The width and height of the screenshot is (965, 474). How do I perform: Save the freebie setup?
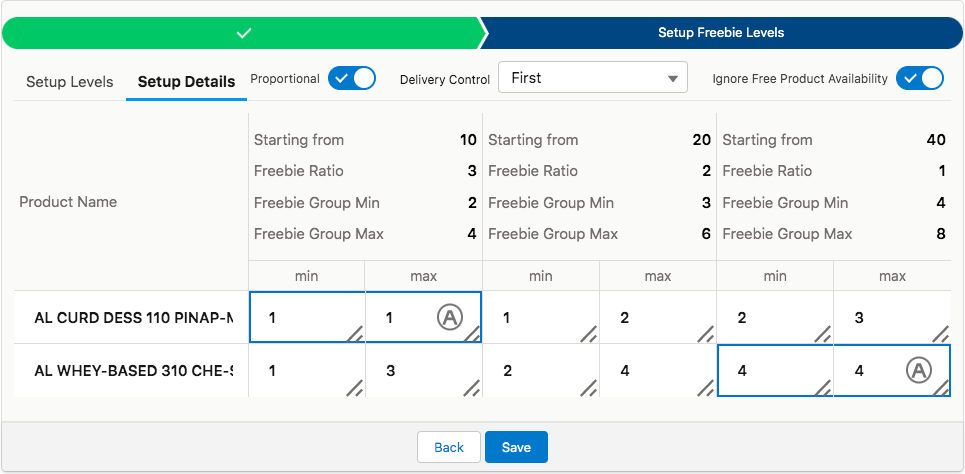click(516, 447)
